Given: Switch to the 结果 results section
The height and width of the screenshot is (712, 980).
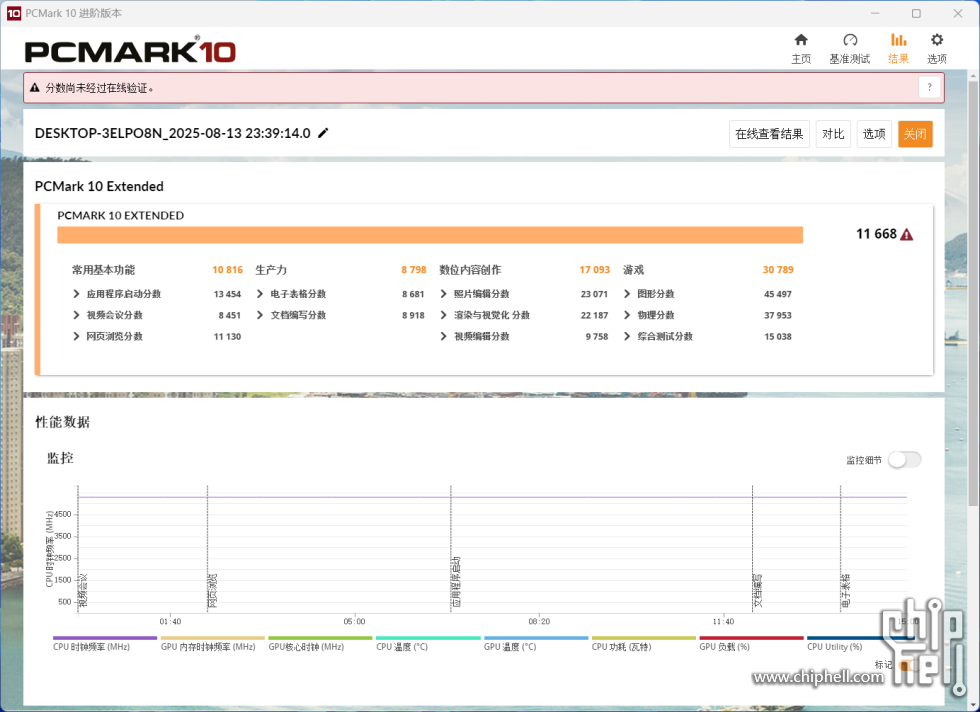Looking at the screenshot, I should 898,49.
